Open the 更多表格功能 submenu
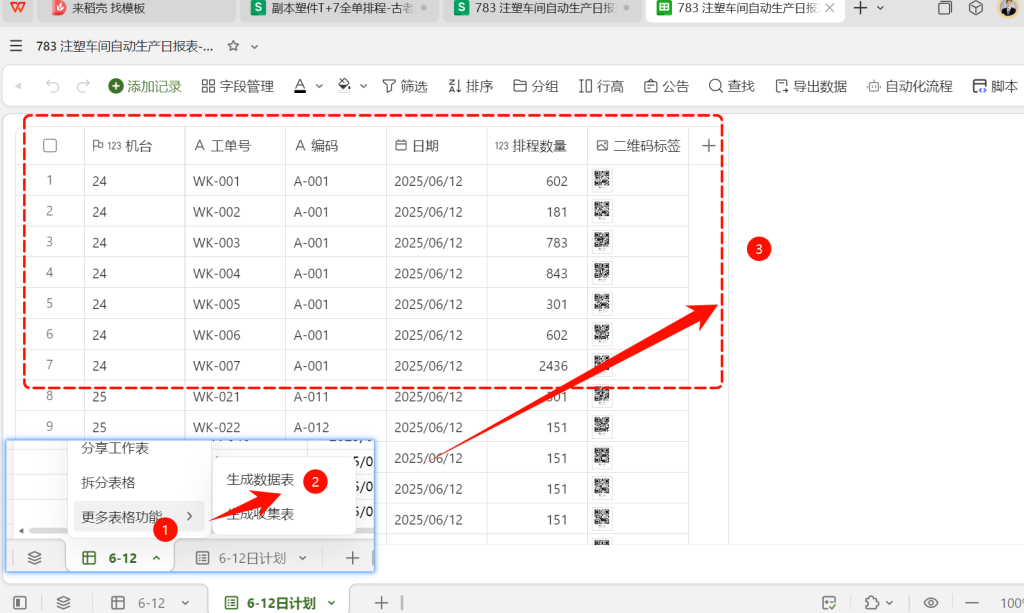Screen dimensions: 1024x613 click(139, 517)
